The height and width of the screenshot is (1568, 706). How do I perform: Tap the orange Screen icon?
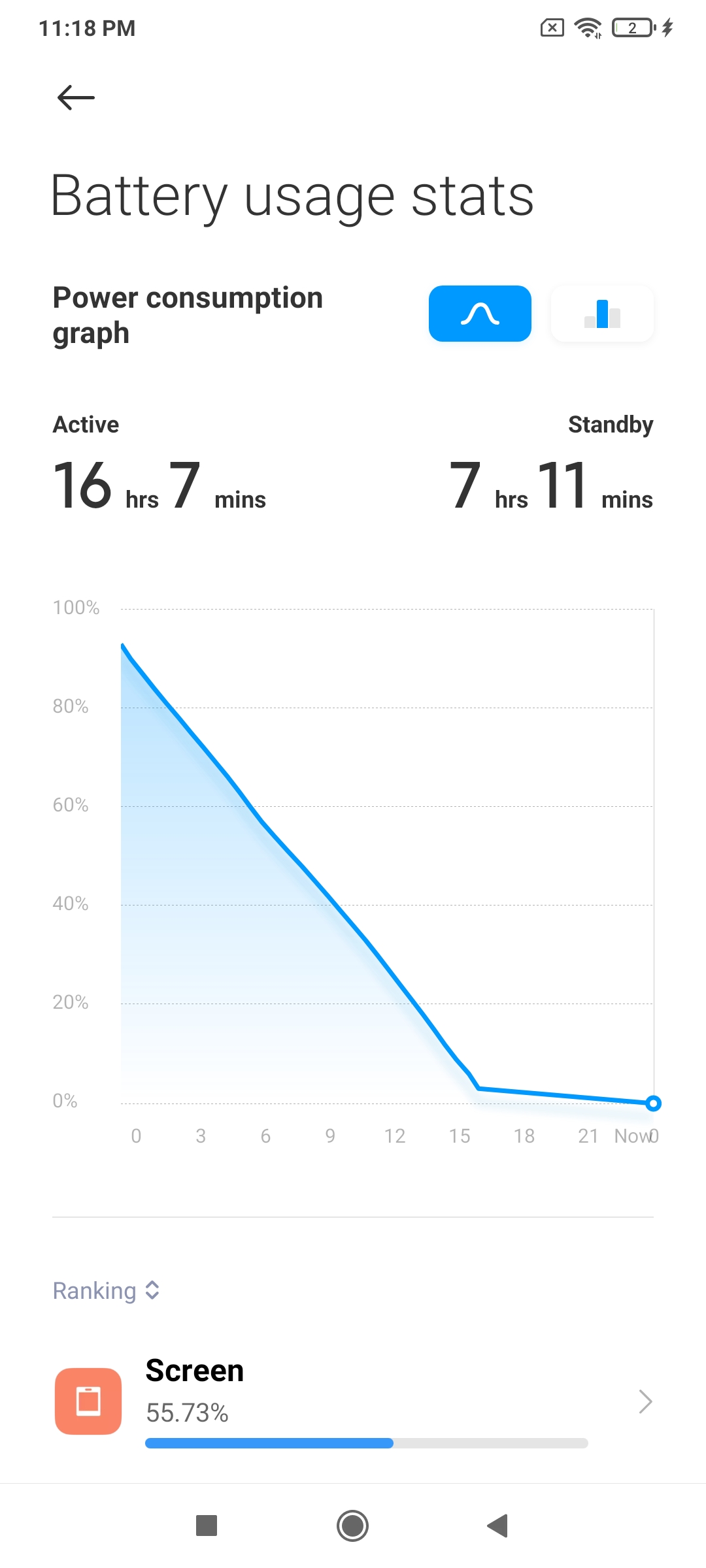[88, 1401]
